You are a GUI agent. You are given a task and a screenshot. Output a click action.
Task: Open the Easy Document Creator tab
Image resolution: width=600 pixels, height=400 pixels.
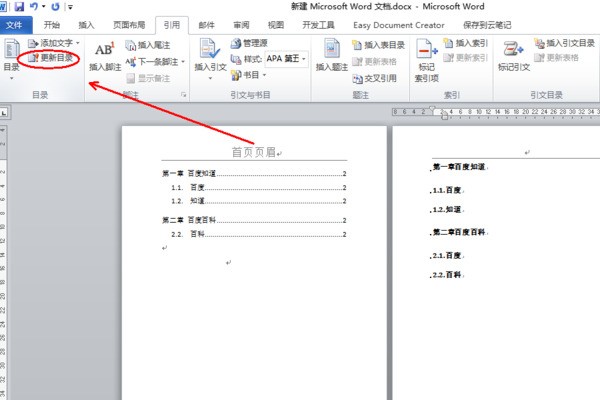click(399, 25)
